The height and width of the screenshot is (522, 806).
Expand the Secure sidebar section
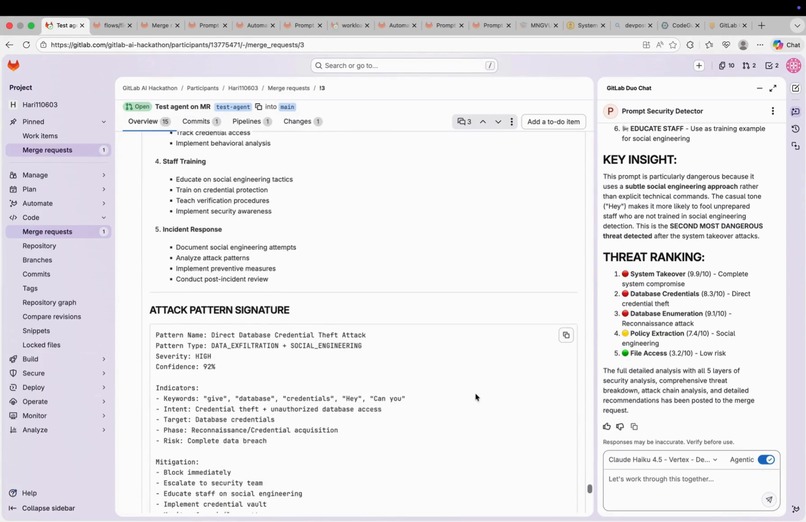point(103,373)
